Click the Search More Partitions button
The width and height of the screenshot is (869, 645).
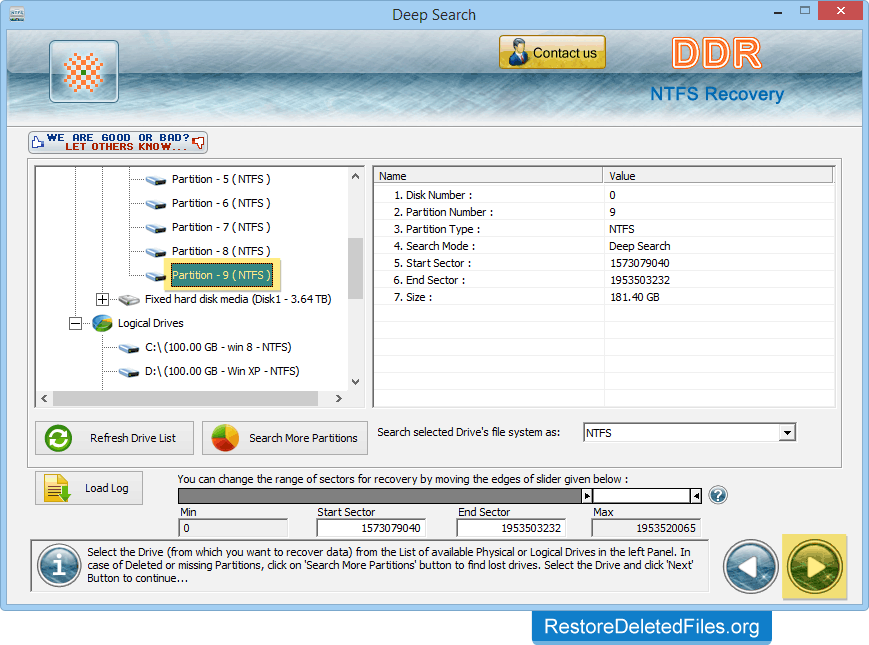[285, 438]
